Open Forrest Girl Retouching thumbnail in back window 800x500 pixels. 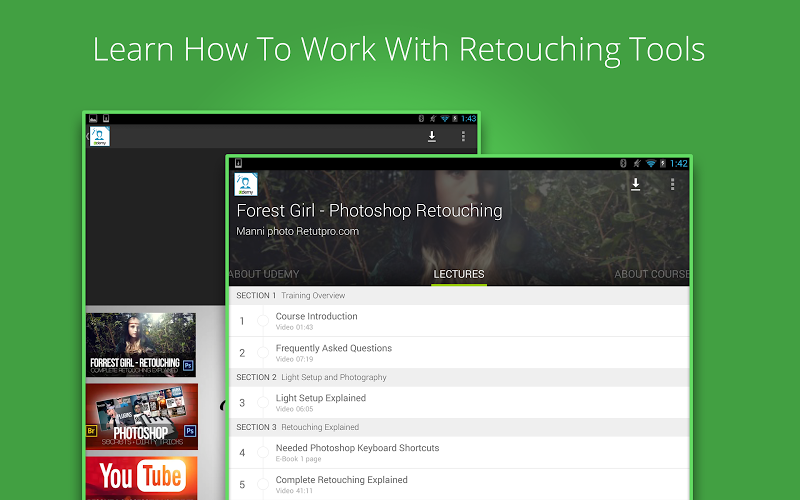141,344
